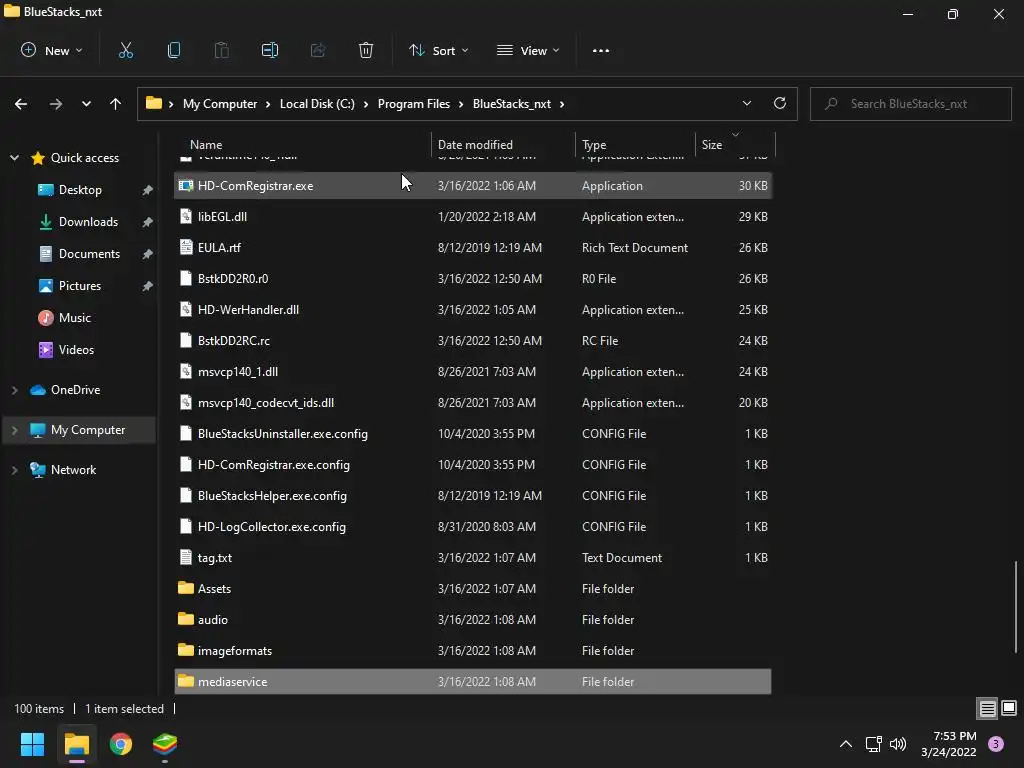This screenshot has height=768, width=1024.
Task: Switch to large thumbnails view icon
Action: 1009,709
